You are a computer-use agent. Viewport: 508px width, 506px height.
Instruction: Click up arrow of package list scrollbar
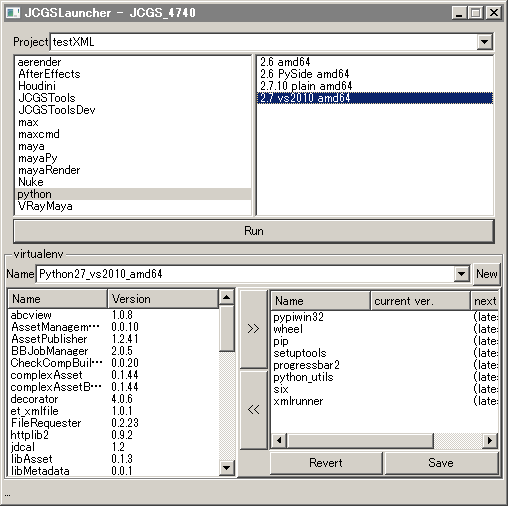(227, 297)
